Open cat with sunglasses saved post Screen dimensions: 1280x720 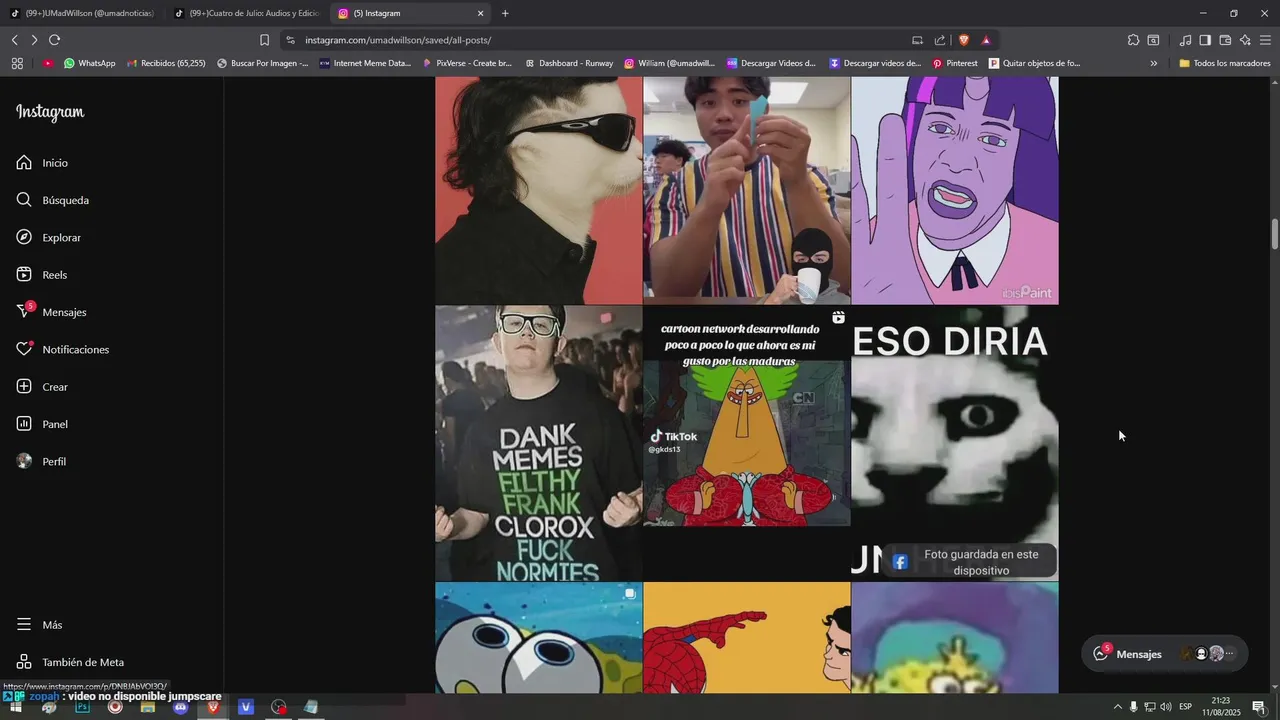(538, 190)
